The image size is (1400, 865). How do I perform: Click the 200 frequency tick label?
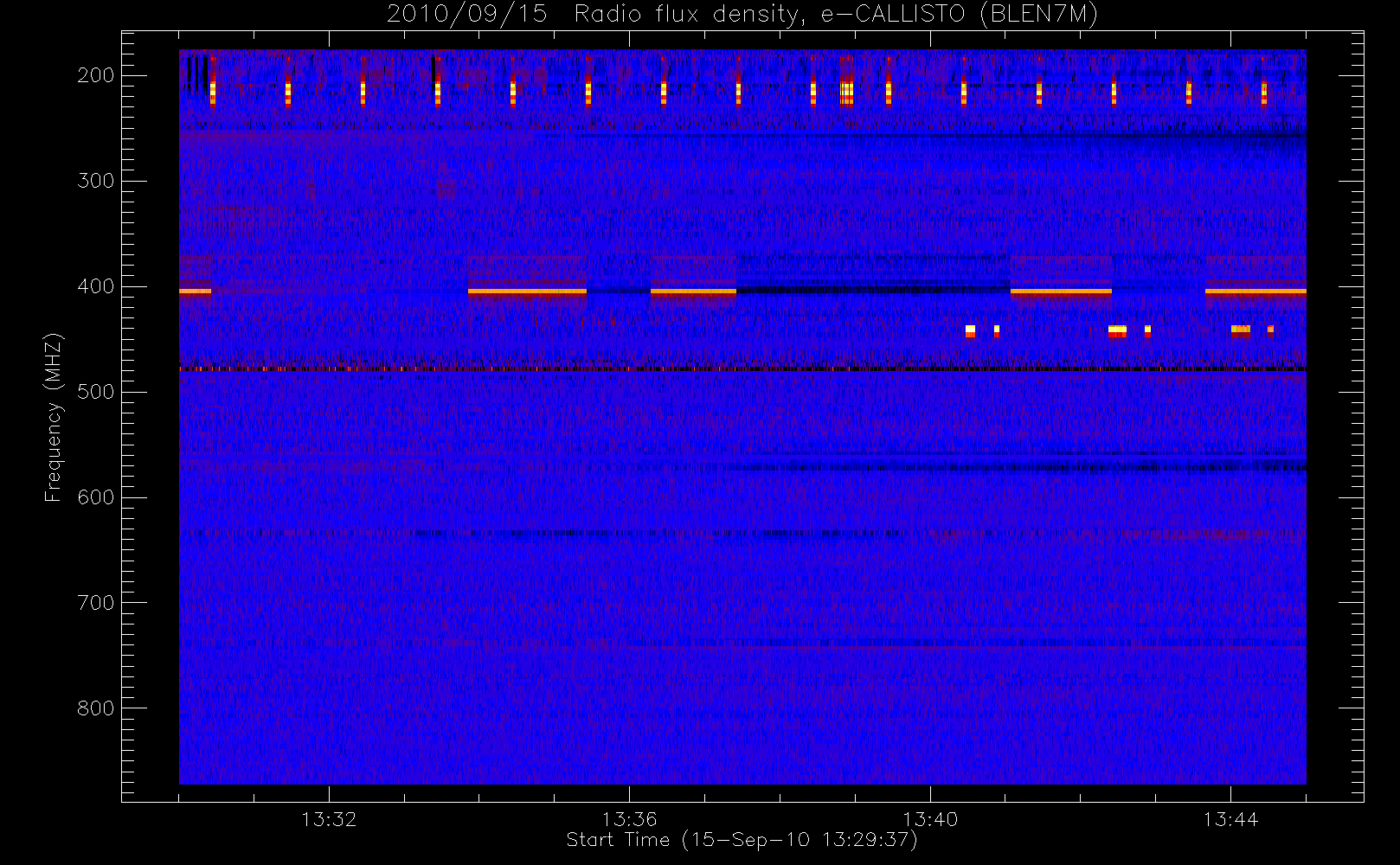96,75
